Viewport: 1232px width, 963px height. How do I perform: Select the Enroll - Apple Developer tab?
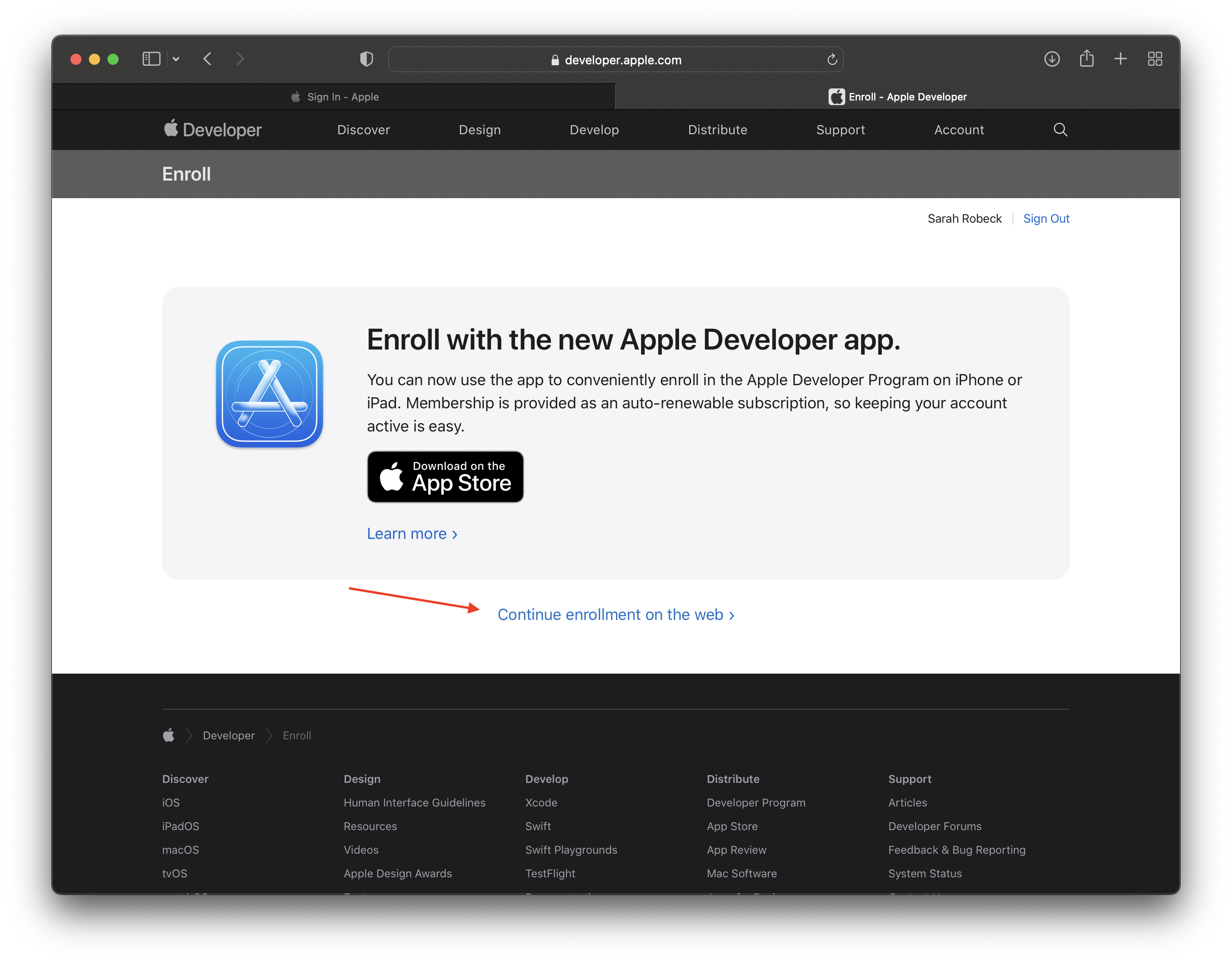[898, 97]
